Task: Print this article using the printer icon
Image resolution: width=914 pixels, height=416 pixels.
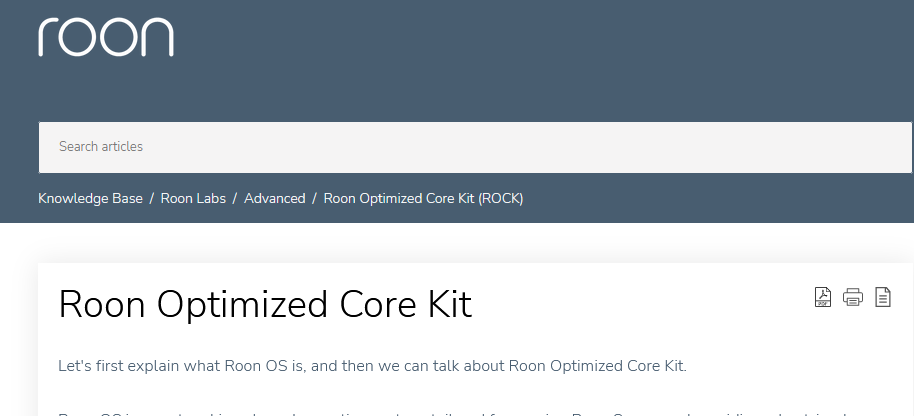Action: (x=853, y=297)
